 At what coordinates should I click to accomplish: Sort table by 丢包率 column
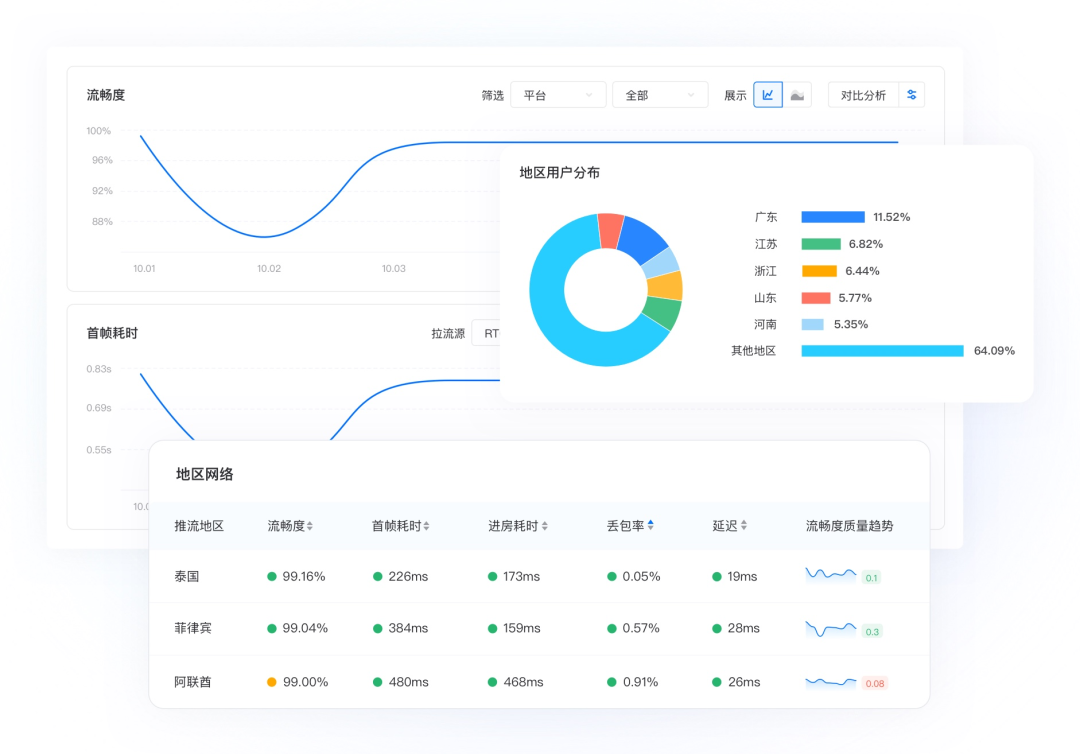[650, 525]
